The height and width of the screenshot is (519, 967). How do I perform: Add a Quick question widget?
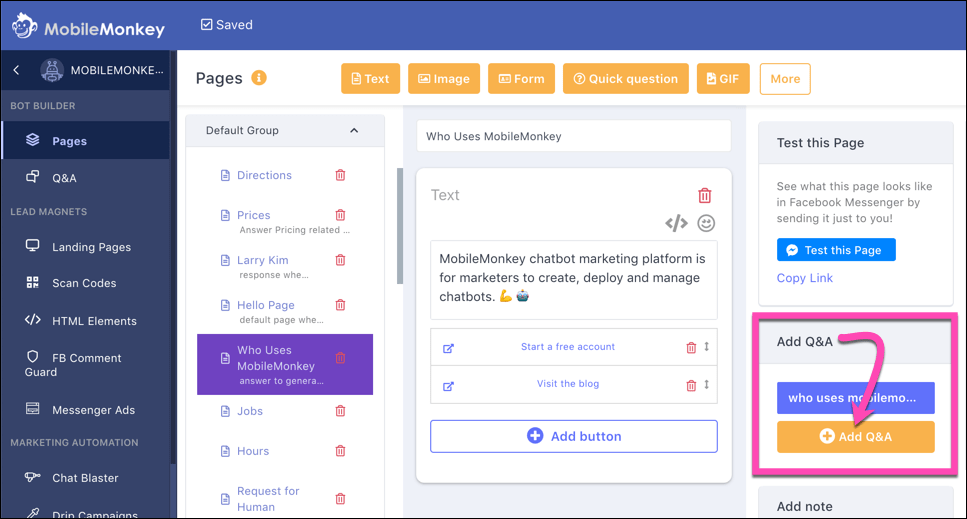pos(625,79)
